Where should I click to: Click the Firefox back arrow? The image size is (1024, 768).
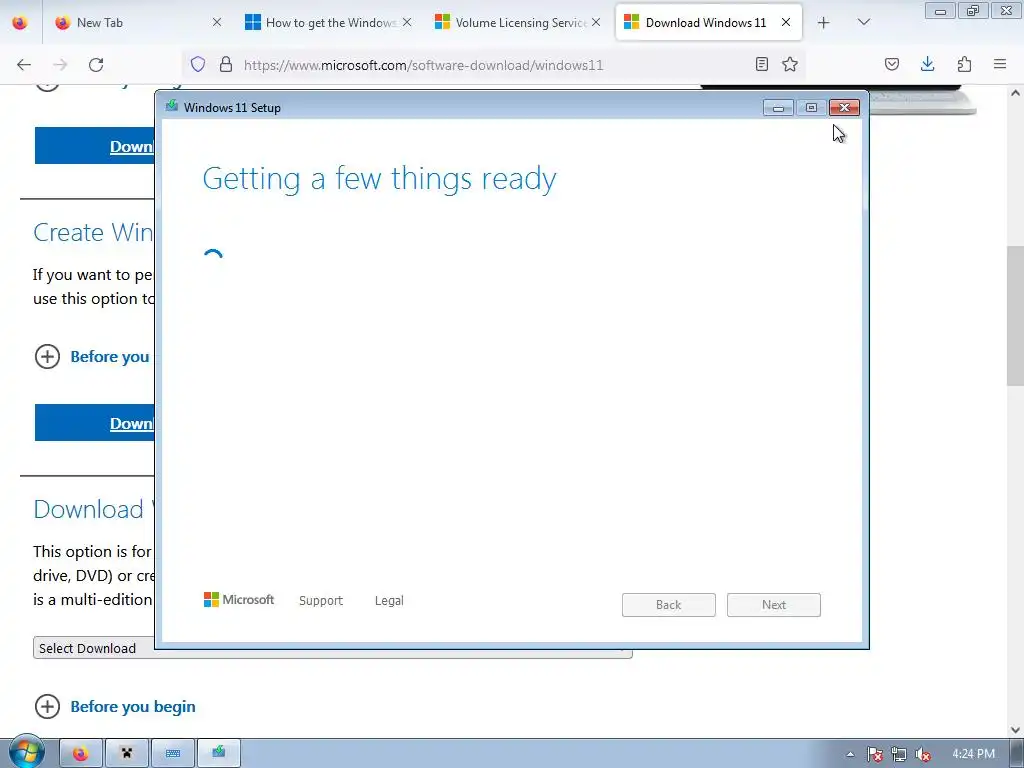tap(24, 65)
